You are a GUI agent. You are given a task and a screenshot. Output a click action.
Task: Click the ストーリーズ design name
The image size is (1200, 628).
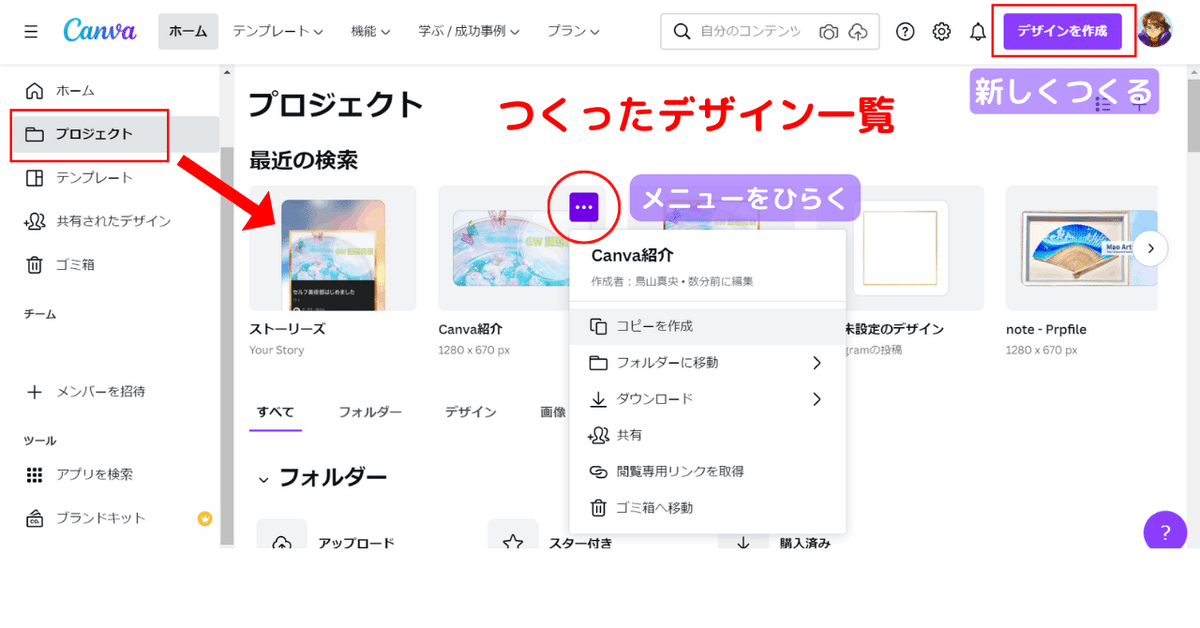287,329
